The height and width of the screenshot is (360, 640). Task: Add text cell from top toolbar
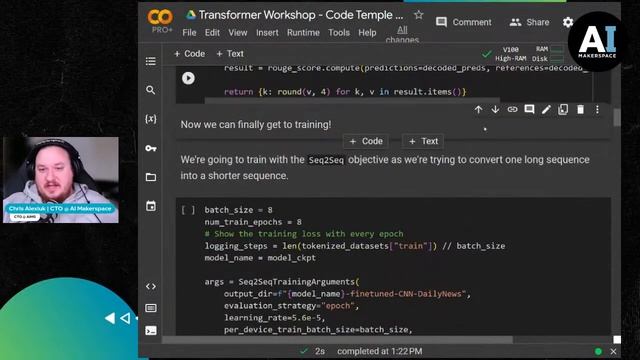(230, 54)
